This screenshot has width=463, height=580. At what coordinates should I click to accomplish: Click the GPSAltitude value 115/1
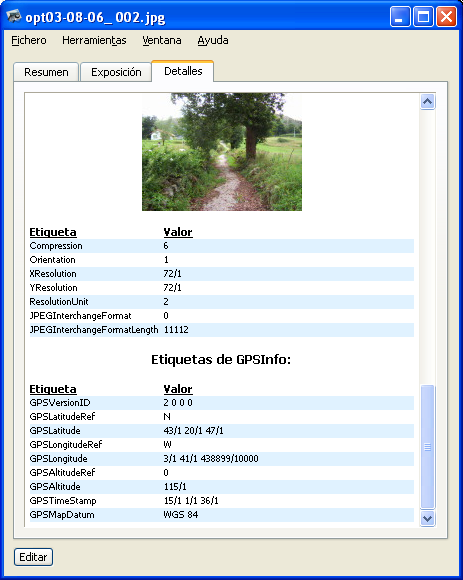(175, 486)
